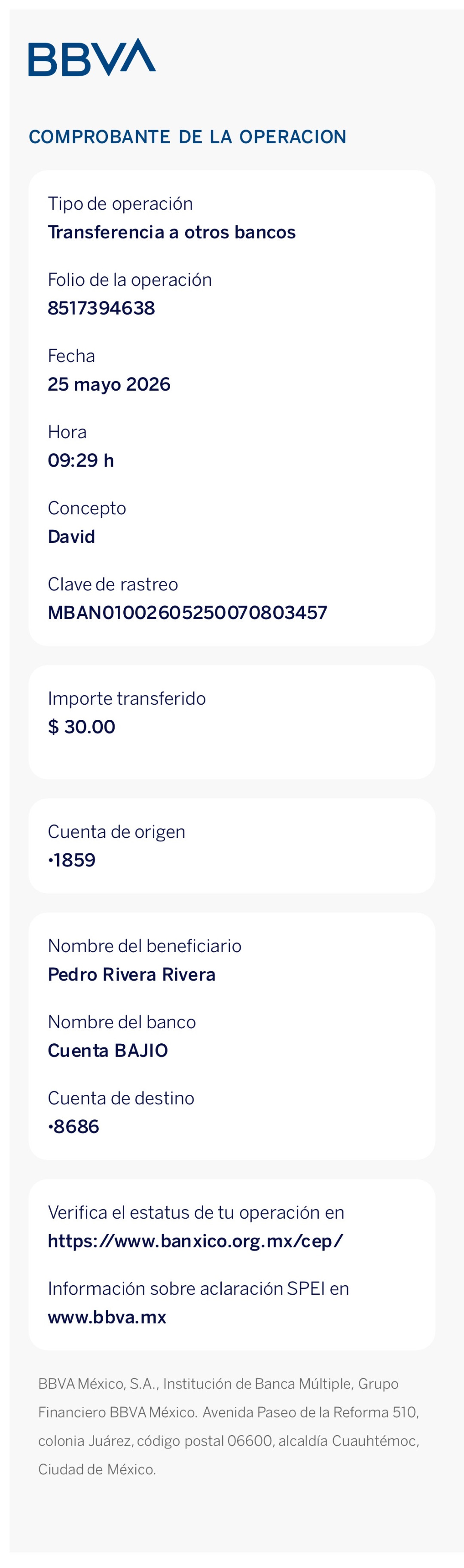
Task: Select the transferred amount $ 30.00
Action: 82,727
